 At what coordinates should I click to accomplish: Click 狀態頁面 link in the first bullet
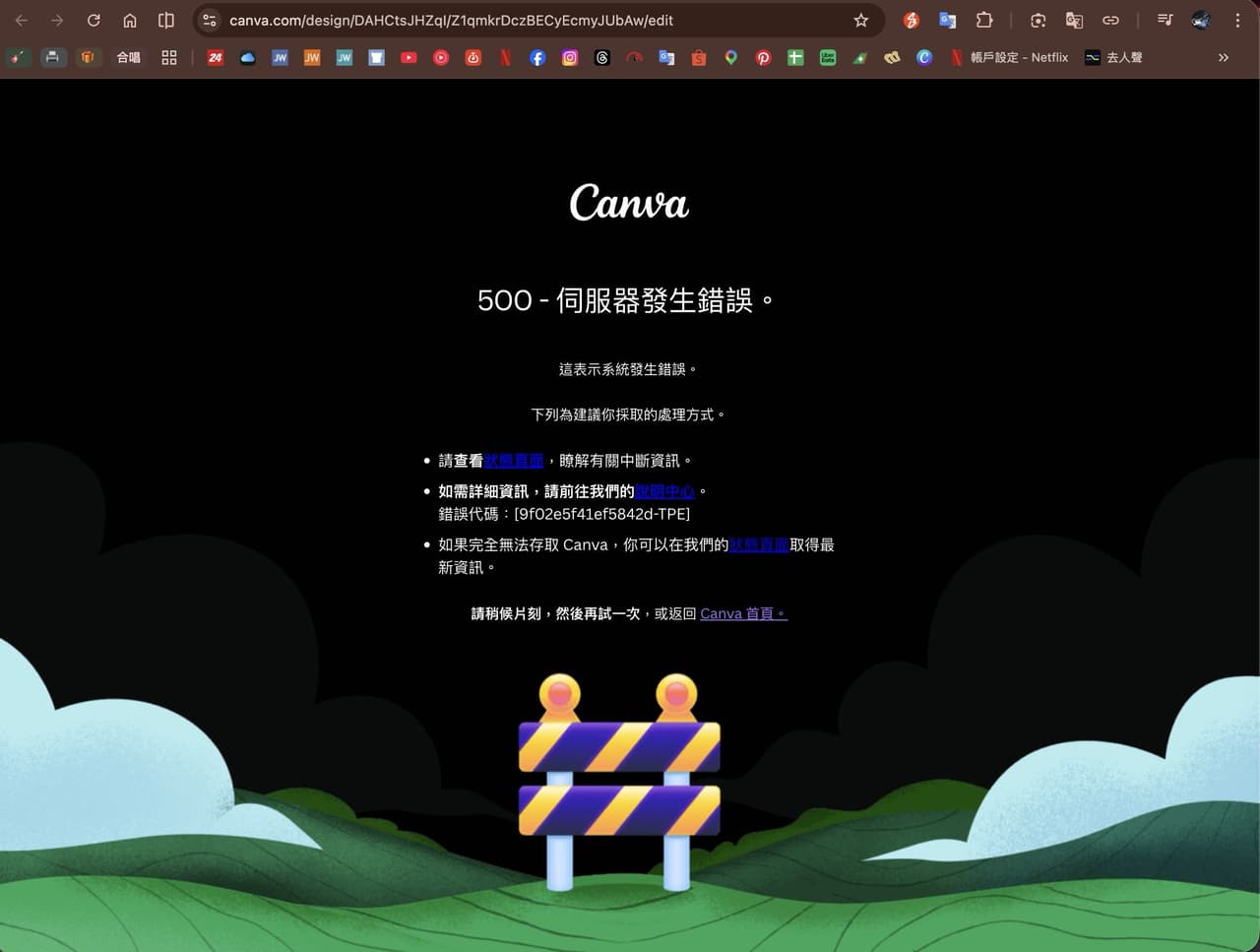514,461
